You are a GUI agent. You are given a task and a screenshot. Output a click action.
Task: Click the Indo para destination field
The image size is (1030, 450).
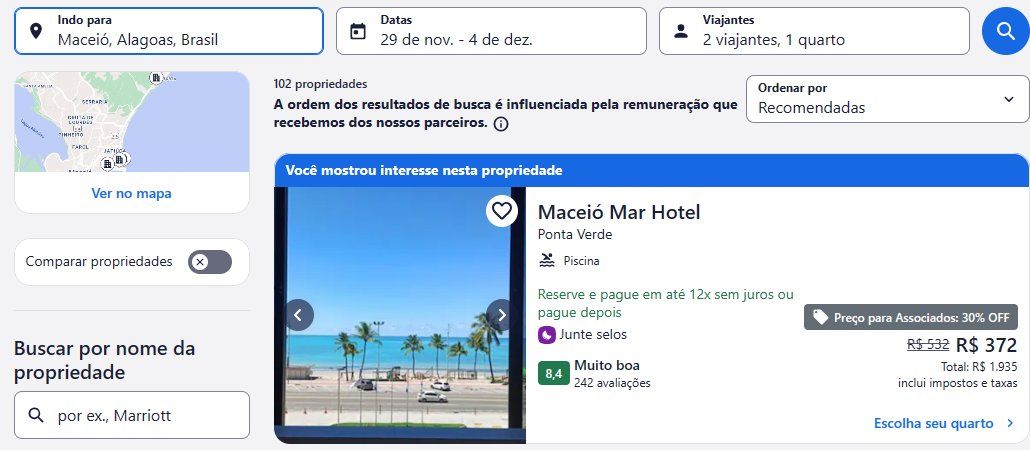coord(169,31)
